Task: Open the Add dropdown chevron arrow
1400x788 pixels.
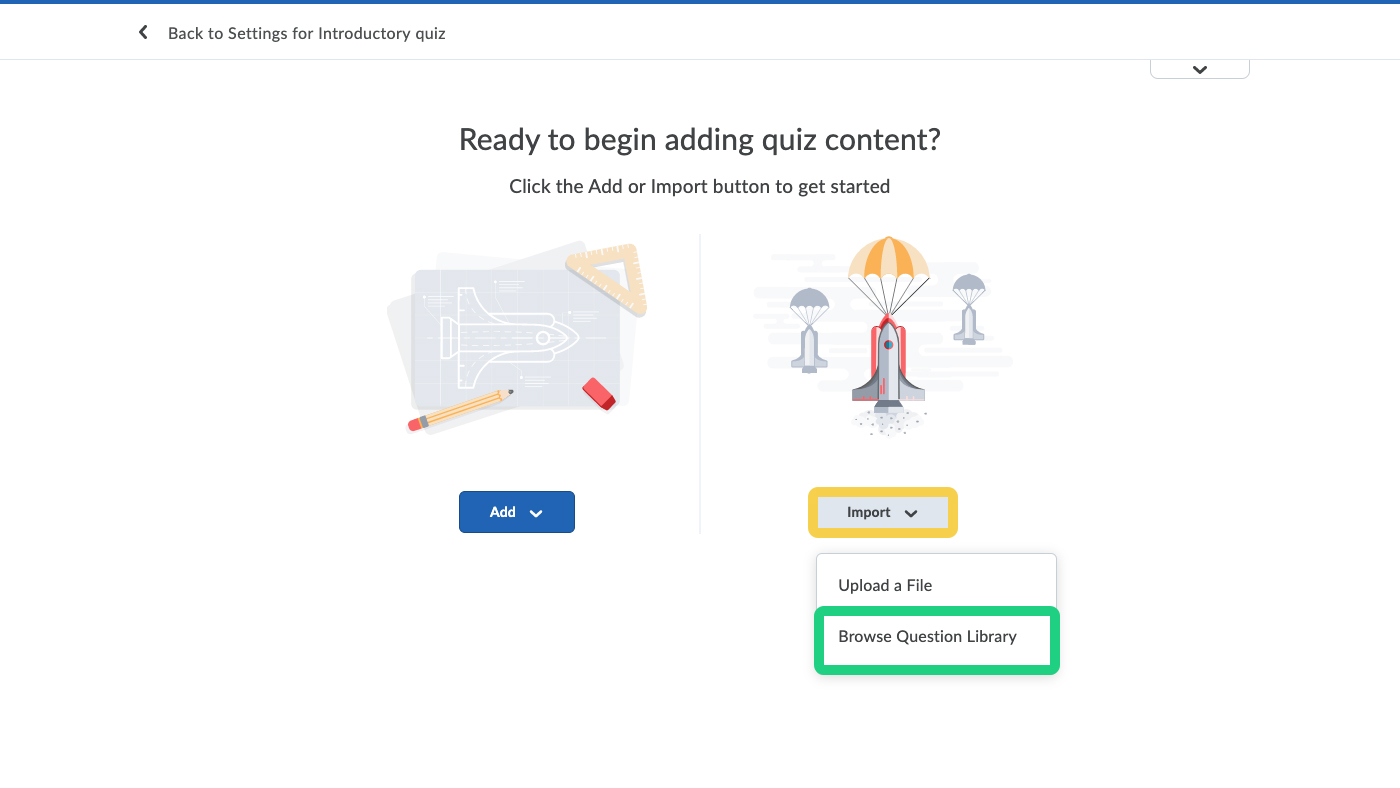Action: [536, 513]
